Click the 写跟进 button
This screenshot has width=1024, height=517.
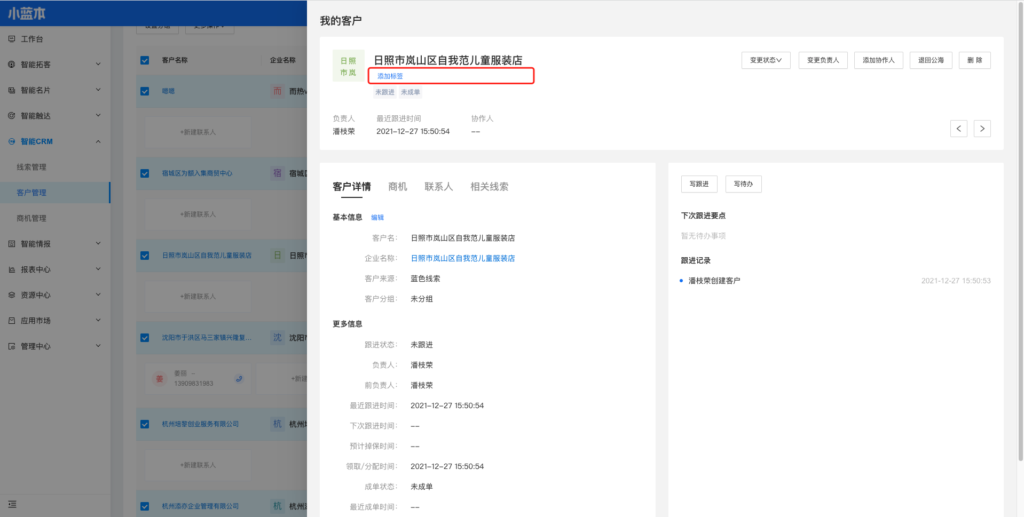click(x=698, y=184)
